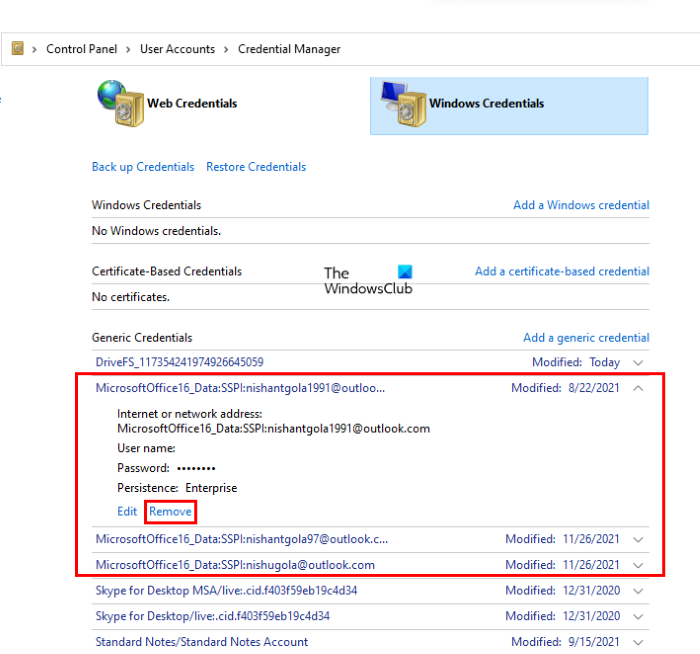Screen dimensions: 700x654
Task: Click No Windows credentials text
Action: pos(156,231)
